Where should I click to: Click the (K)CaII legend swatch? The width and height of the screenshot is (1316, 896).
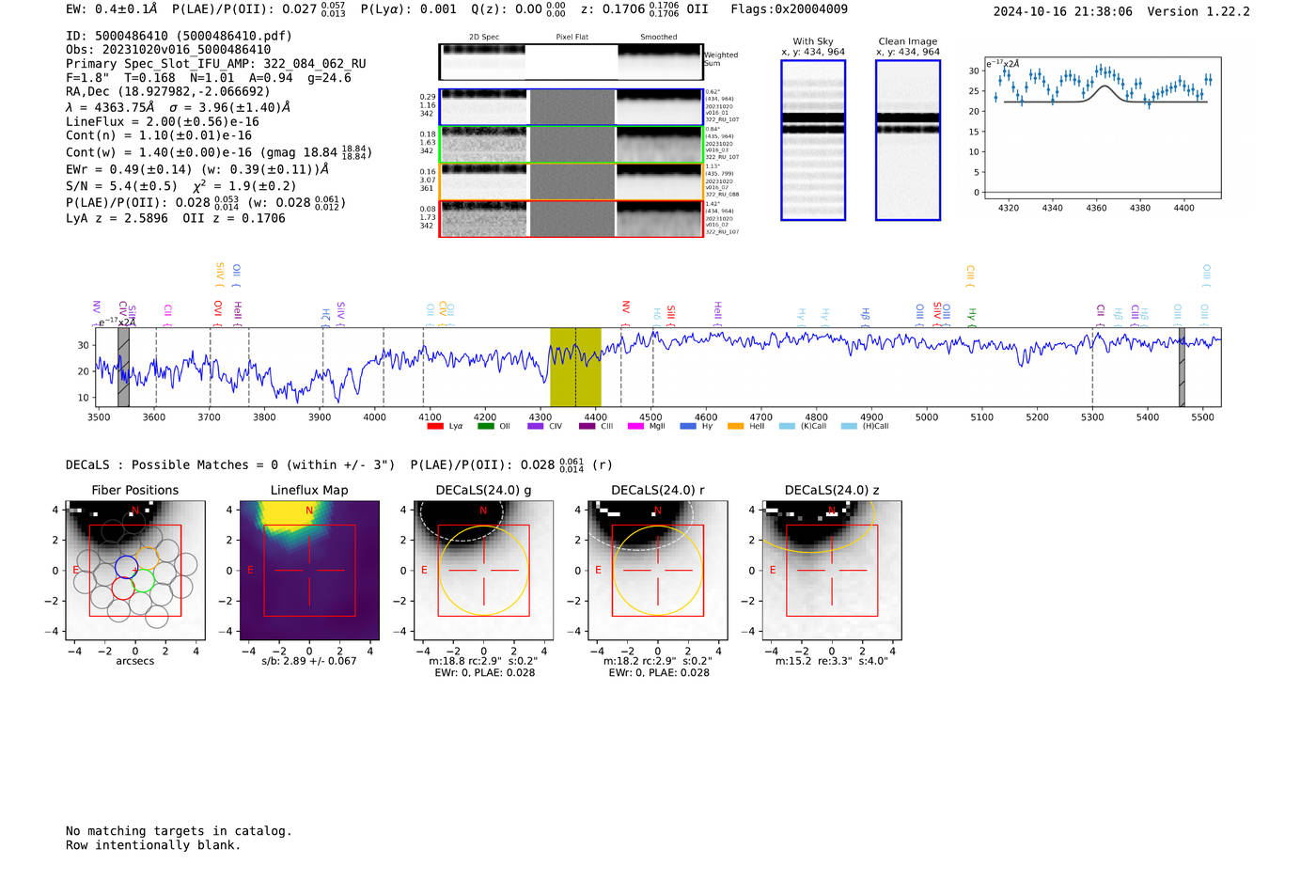coord(787,426)
